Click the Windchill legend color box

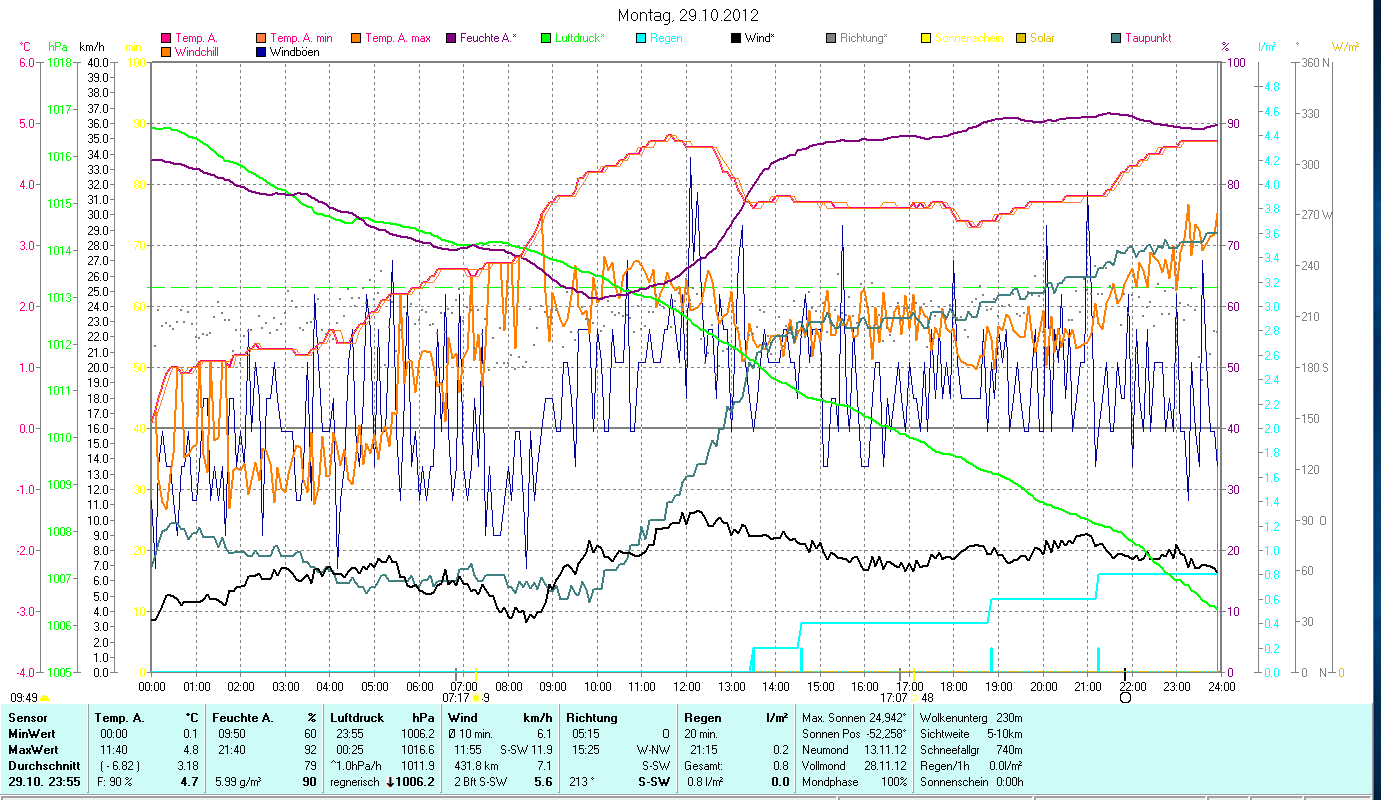point(166,52)
